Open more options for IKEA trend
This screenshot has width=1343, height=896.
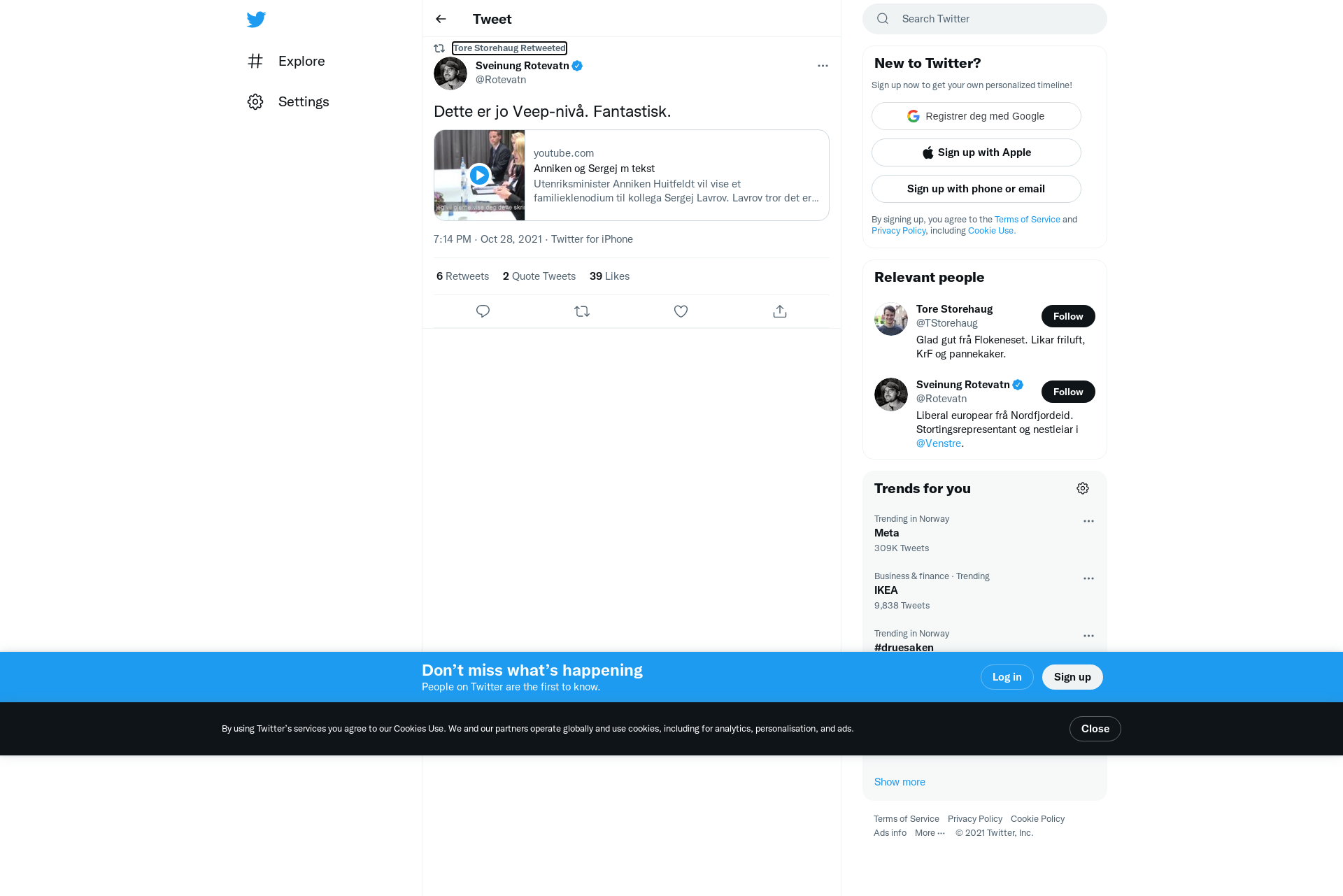1088,578
